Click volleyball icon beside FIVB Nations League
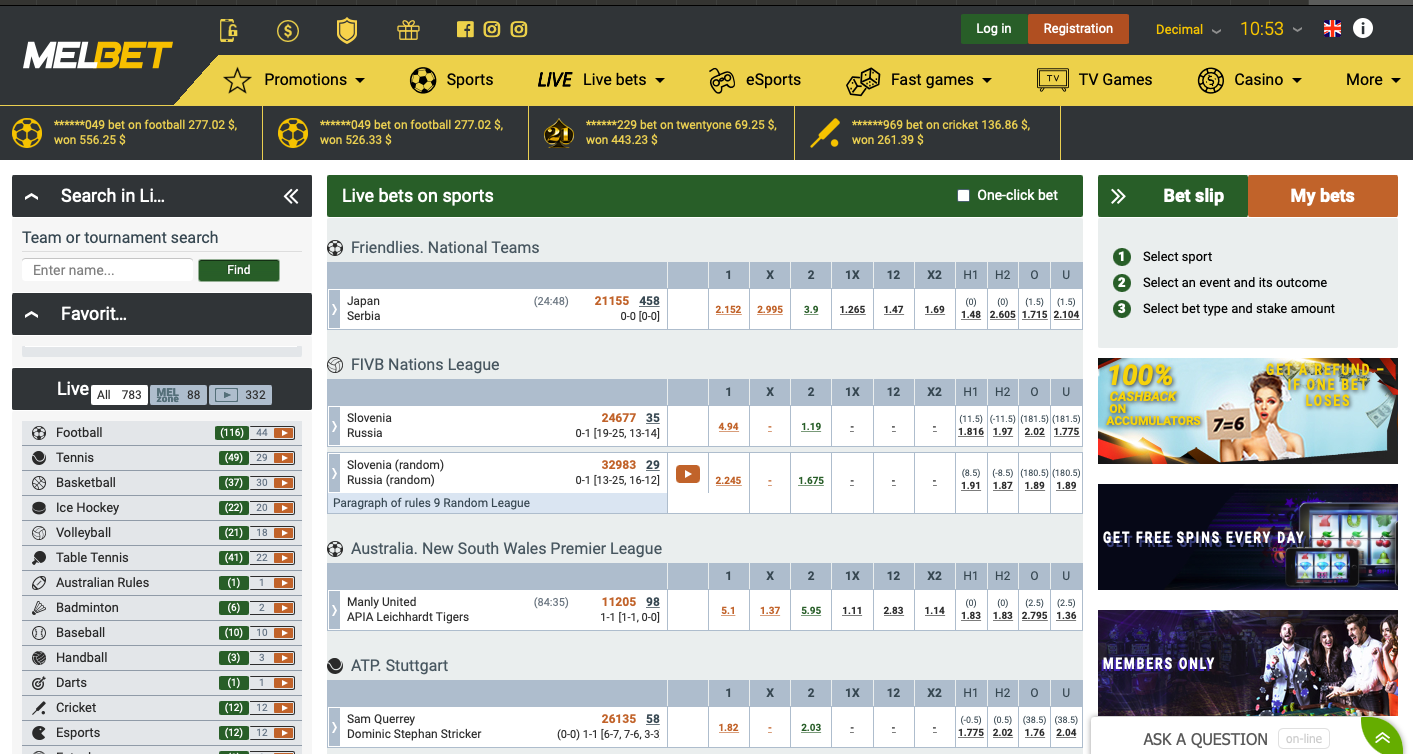Viewport: 1413px width, 754px height. coord(335,365)
